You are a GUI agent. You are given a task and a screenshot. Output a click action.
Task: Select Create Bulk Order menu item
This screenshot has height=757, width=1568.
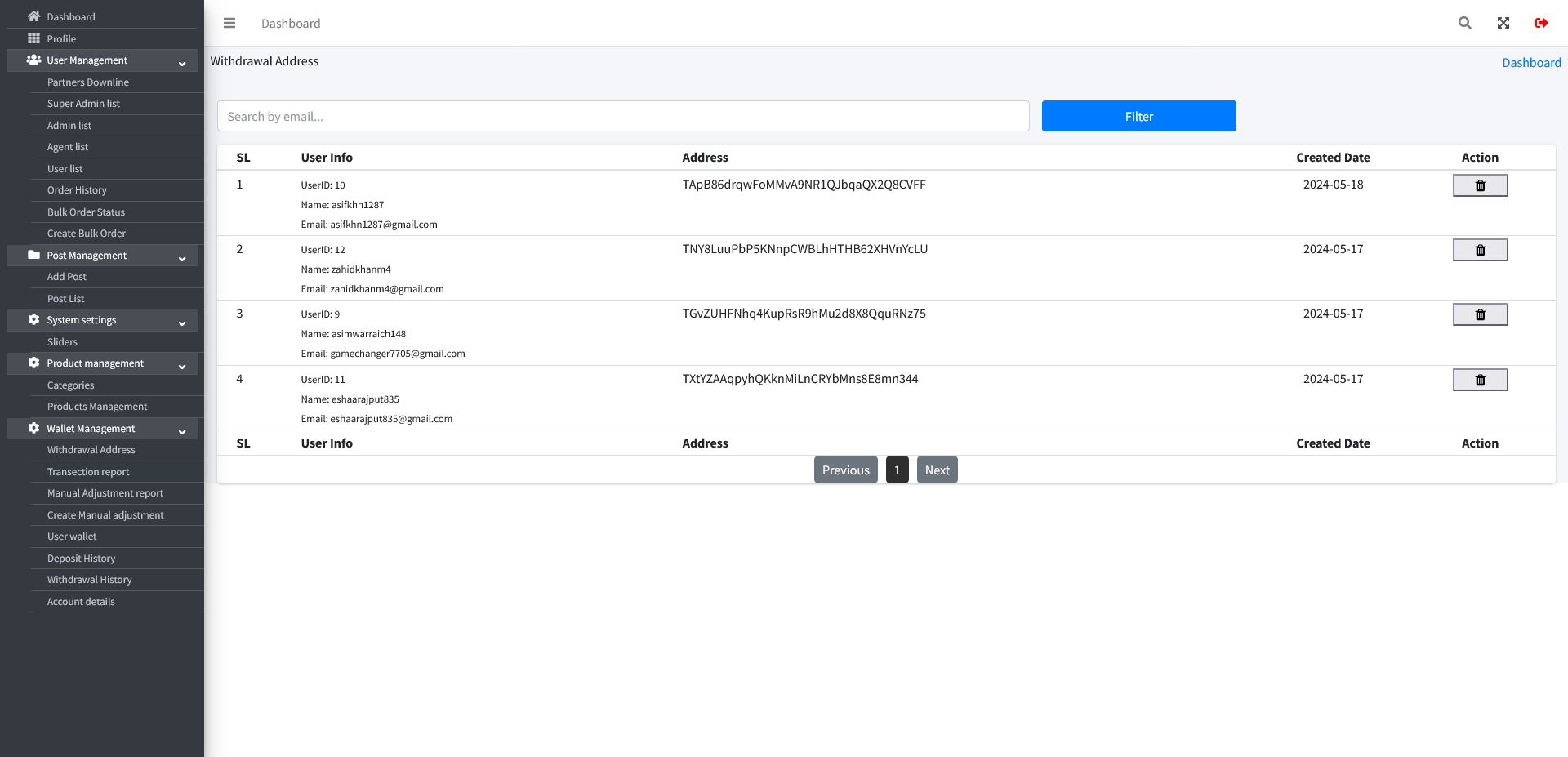click(87, 234)
